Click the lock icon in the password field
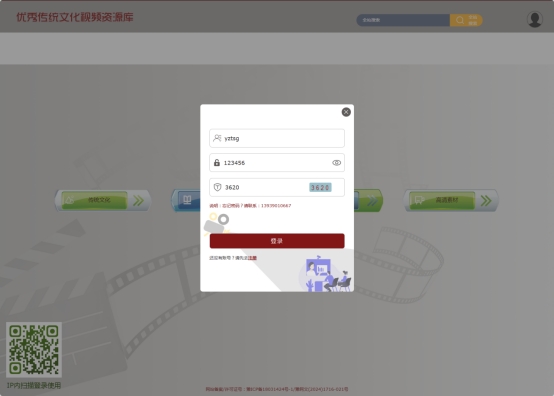This screenshot has width=554, height=396. coord(217,162)
